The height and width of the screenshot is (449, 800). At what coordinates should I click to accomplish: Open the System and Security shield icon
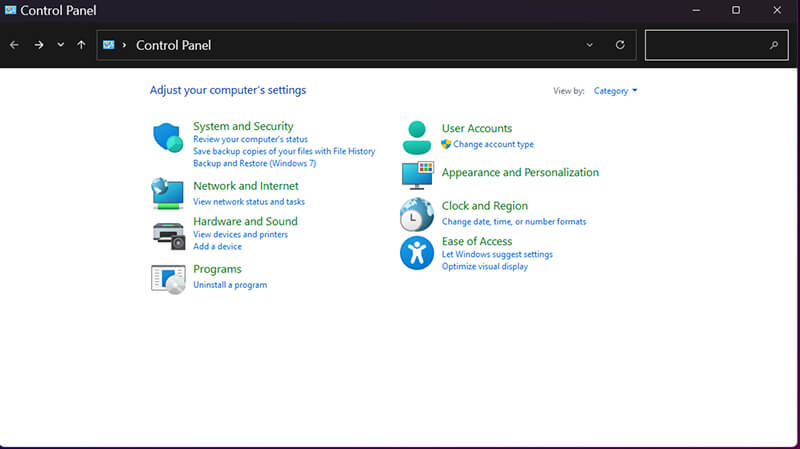pos(168,138)
